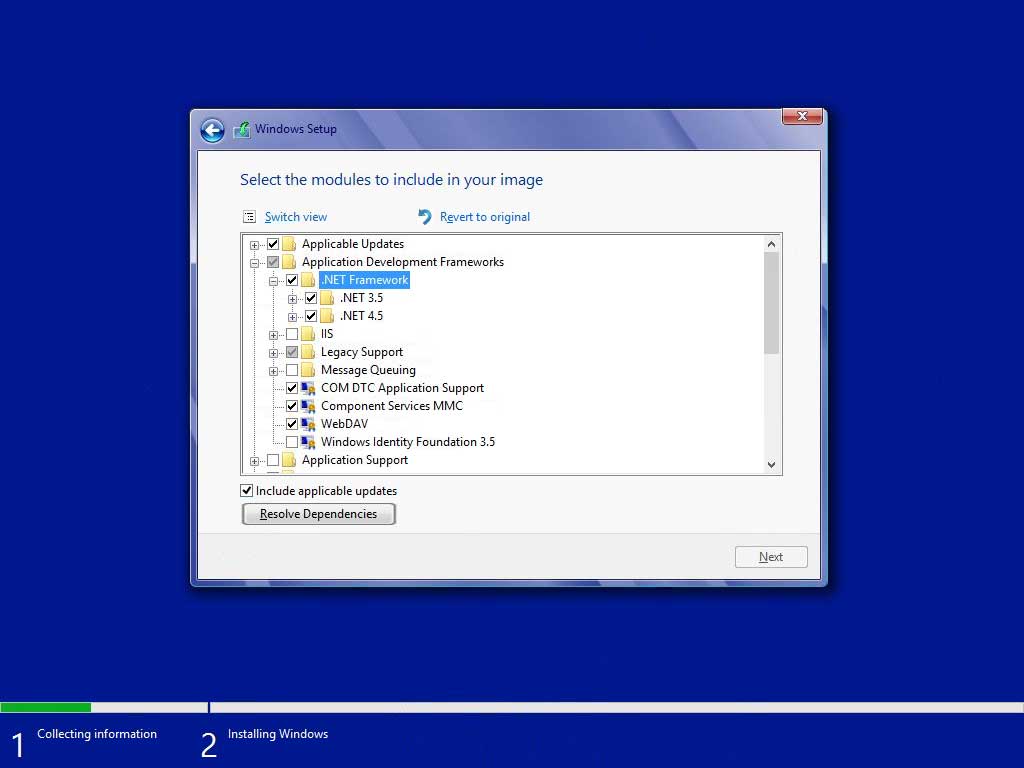Click the Application Support folder icon

[289, 460]
